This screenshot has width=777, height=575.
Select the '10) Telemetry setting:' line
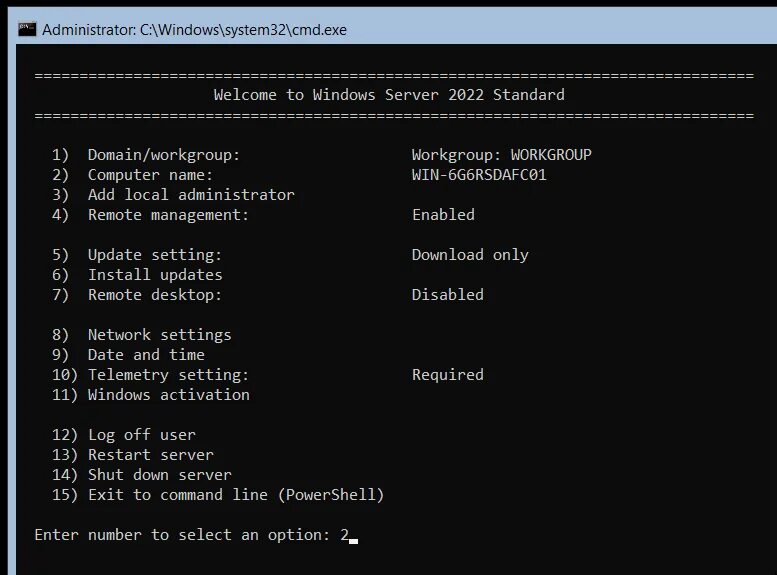point(150,375)
